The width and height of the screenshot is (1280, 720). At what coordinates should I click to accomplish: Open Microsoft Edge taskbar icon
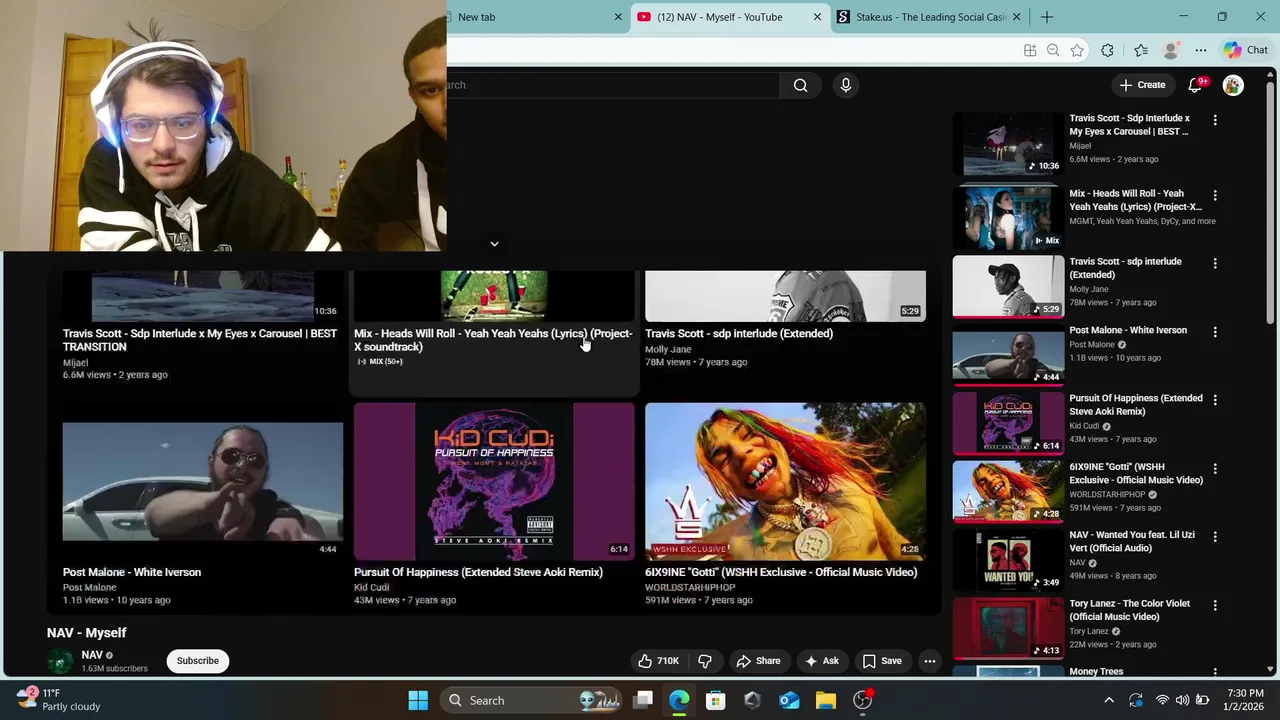tap(679, 700)
